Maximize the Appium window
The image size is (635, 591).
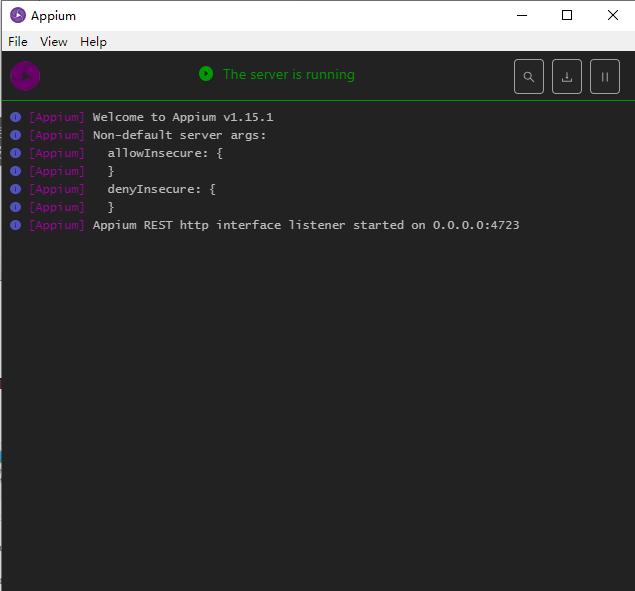tap(567, 15)
